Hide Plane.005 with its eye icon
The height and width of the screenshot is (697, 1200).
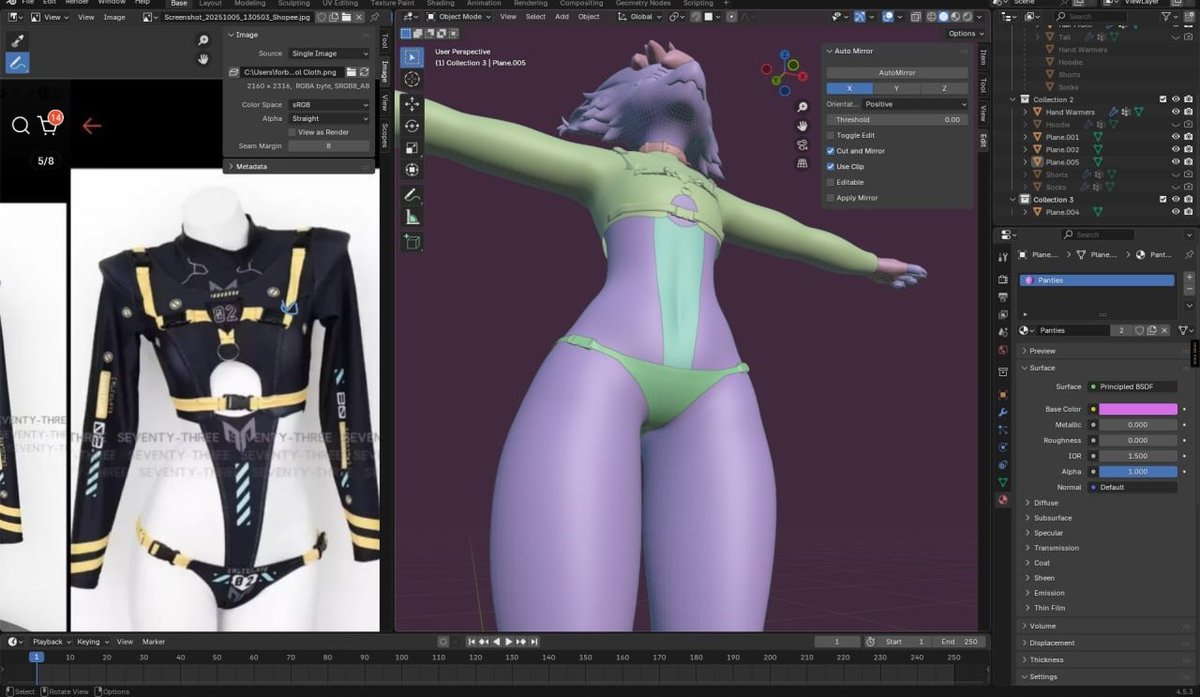click(x=1175, y=162)
